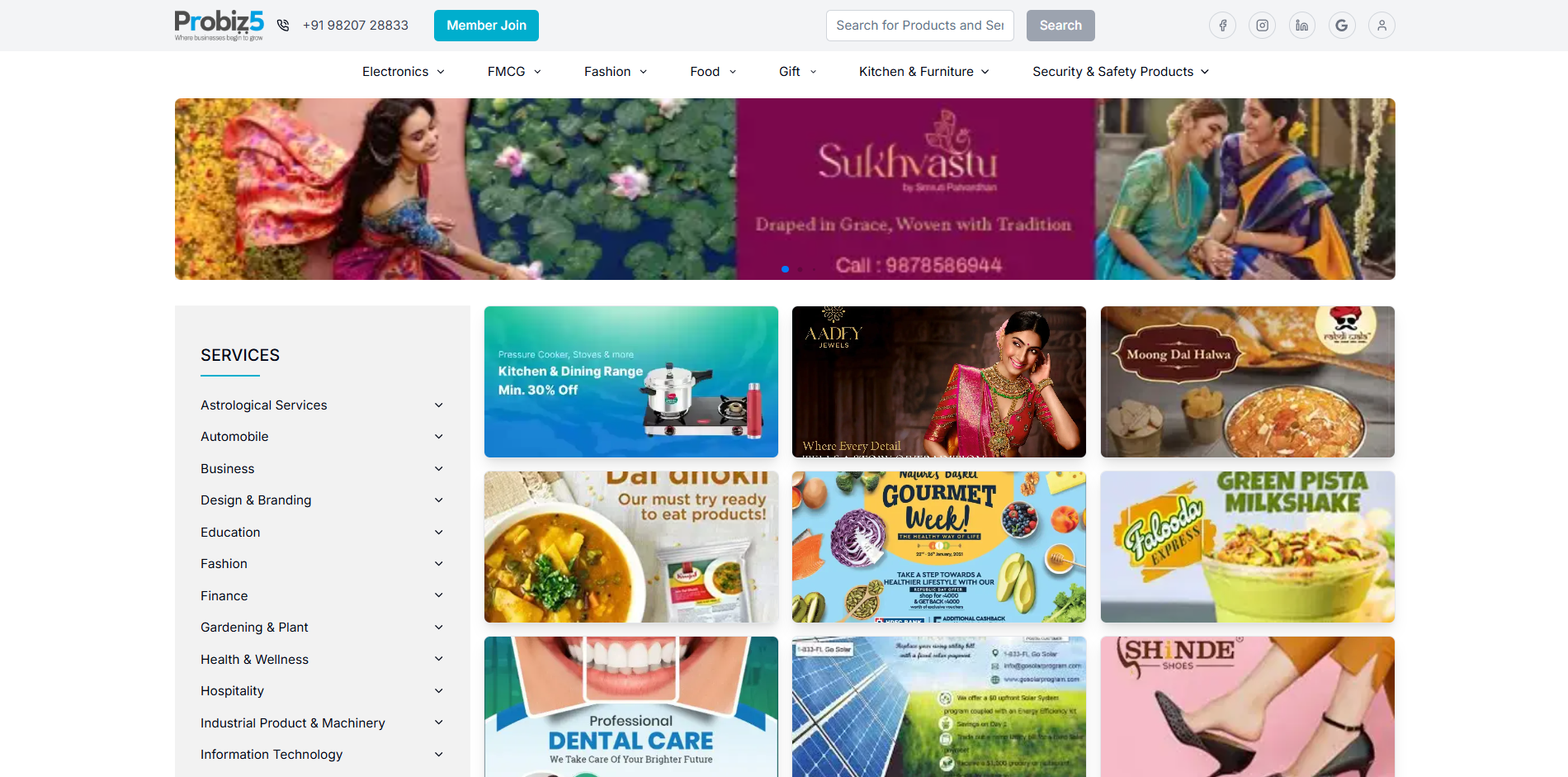This screenshot has width=1568, height=777.
Task: Open the FMCG menu
Action: [x=514, y=72]
